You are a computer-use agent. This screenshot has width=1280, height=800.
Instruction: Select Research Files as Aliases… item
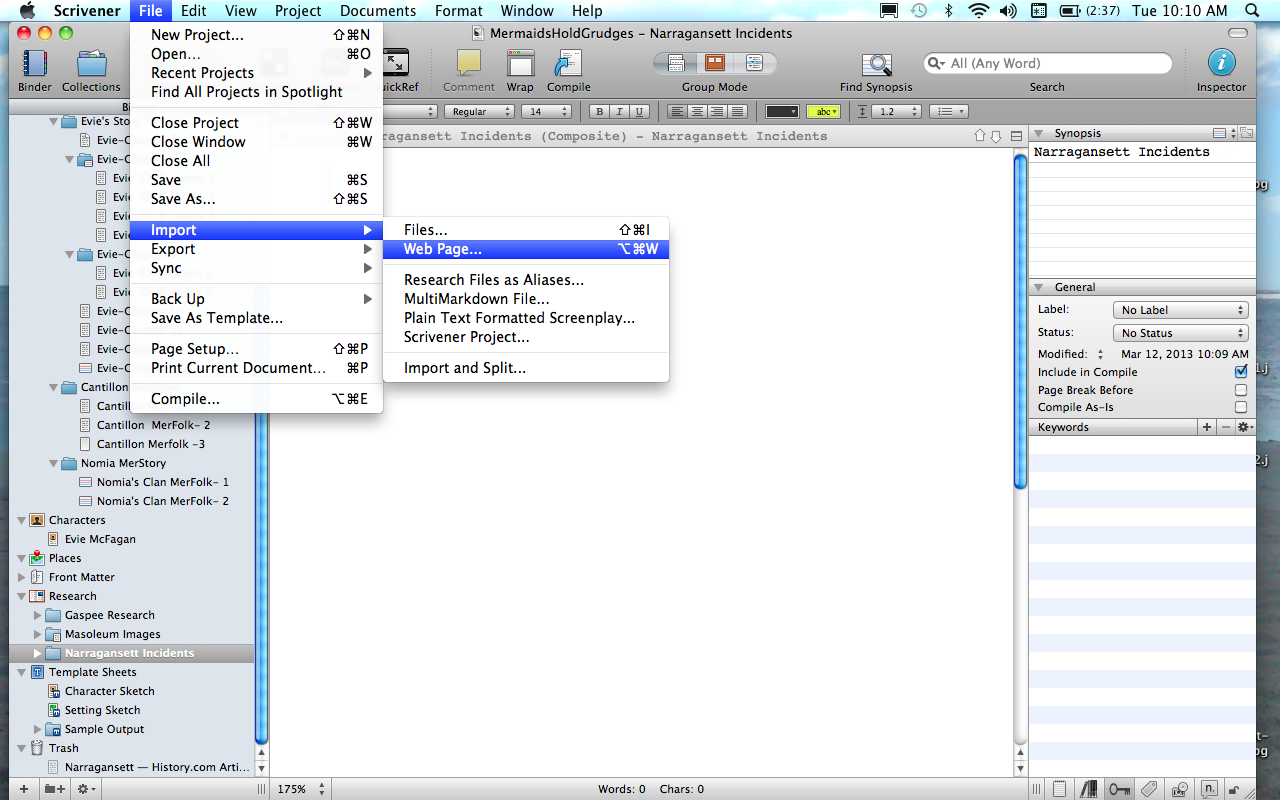pyautogui.click(x=526, y=280)
